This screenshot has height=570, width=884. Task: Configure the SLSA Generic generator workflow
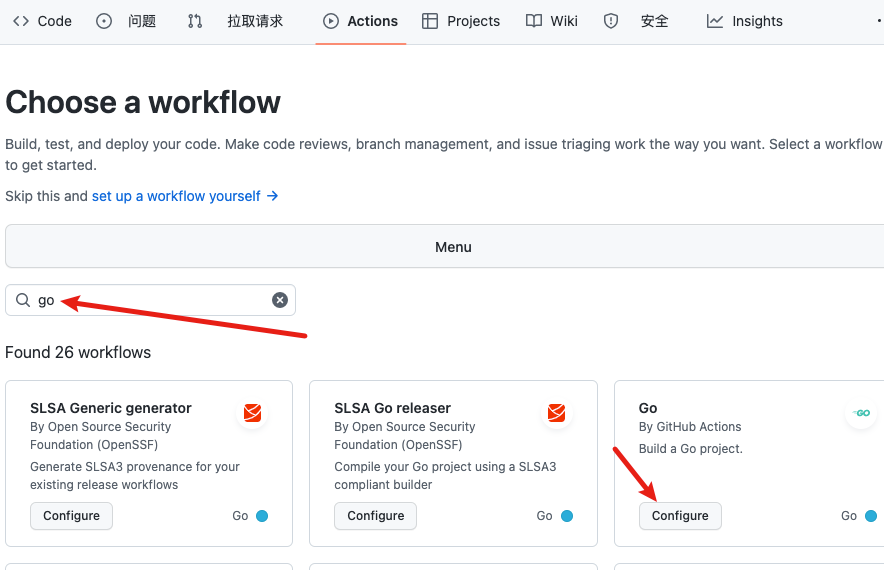(71, 516)
